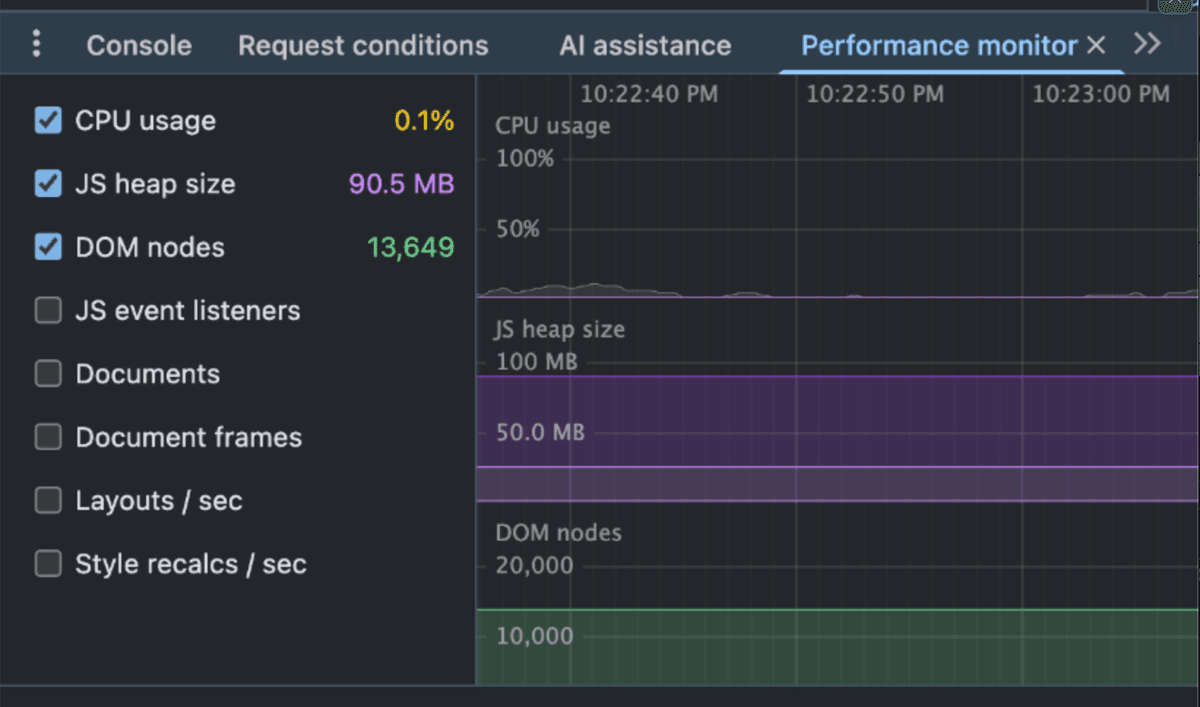The image size is (1200, 707).
Task: Click the 13,649 DOM nodes value
Action: click(x=411, y=247)
